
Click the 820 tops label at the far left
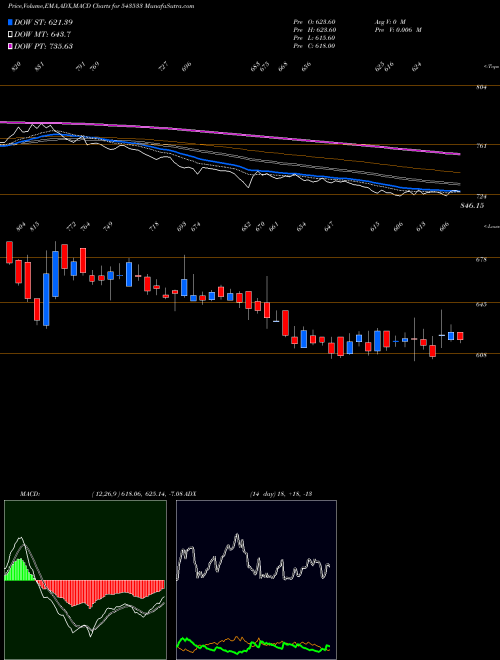point(16,66)
